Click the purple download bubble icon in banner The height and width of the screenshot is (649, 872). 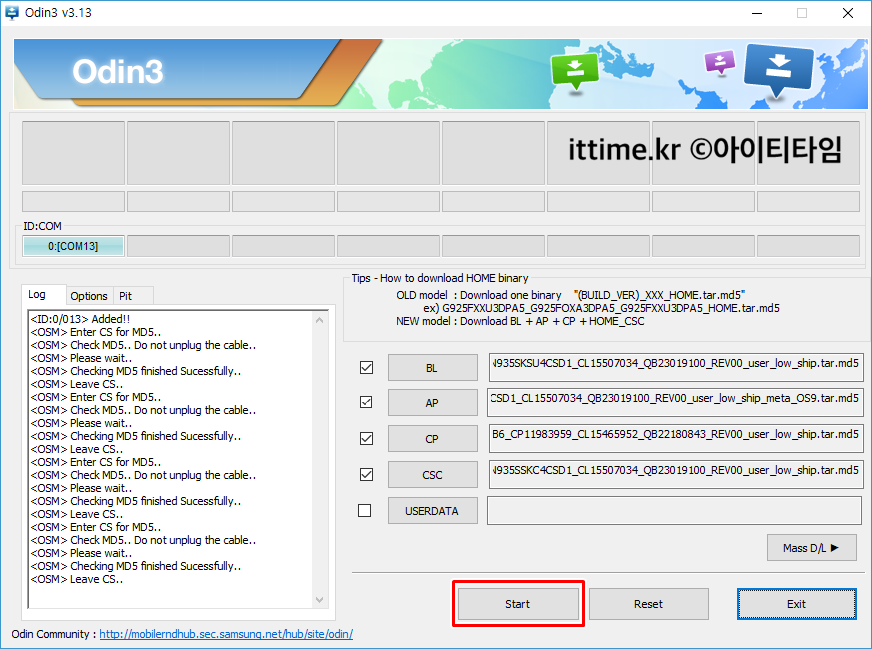coord(720,61)
